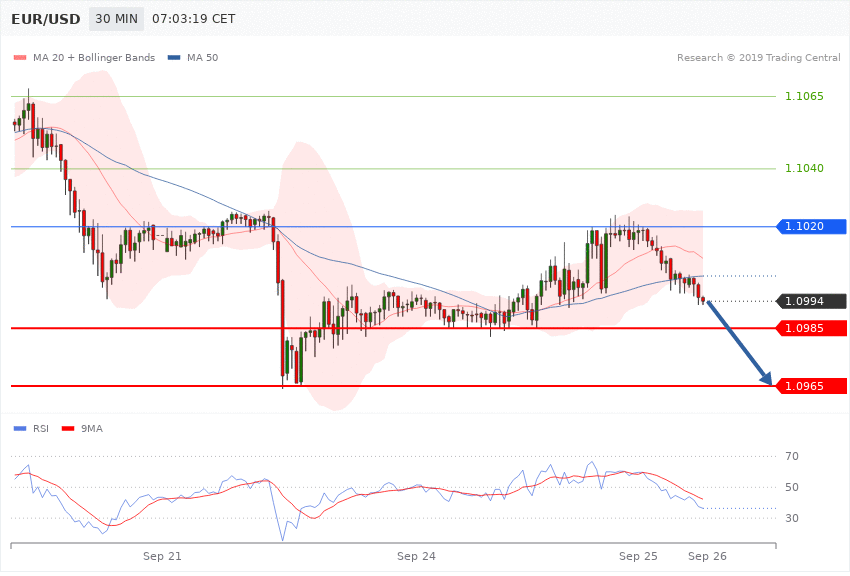Click the 9MA legend label
Screen dimensions: 850x576
(92, 429)
